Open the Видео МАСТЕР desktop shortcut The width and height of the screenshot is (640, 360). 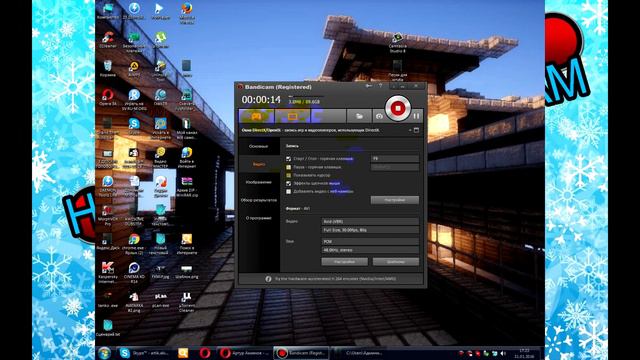point(160,158)
